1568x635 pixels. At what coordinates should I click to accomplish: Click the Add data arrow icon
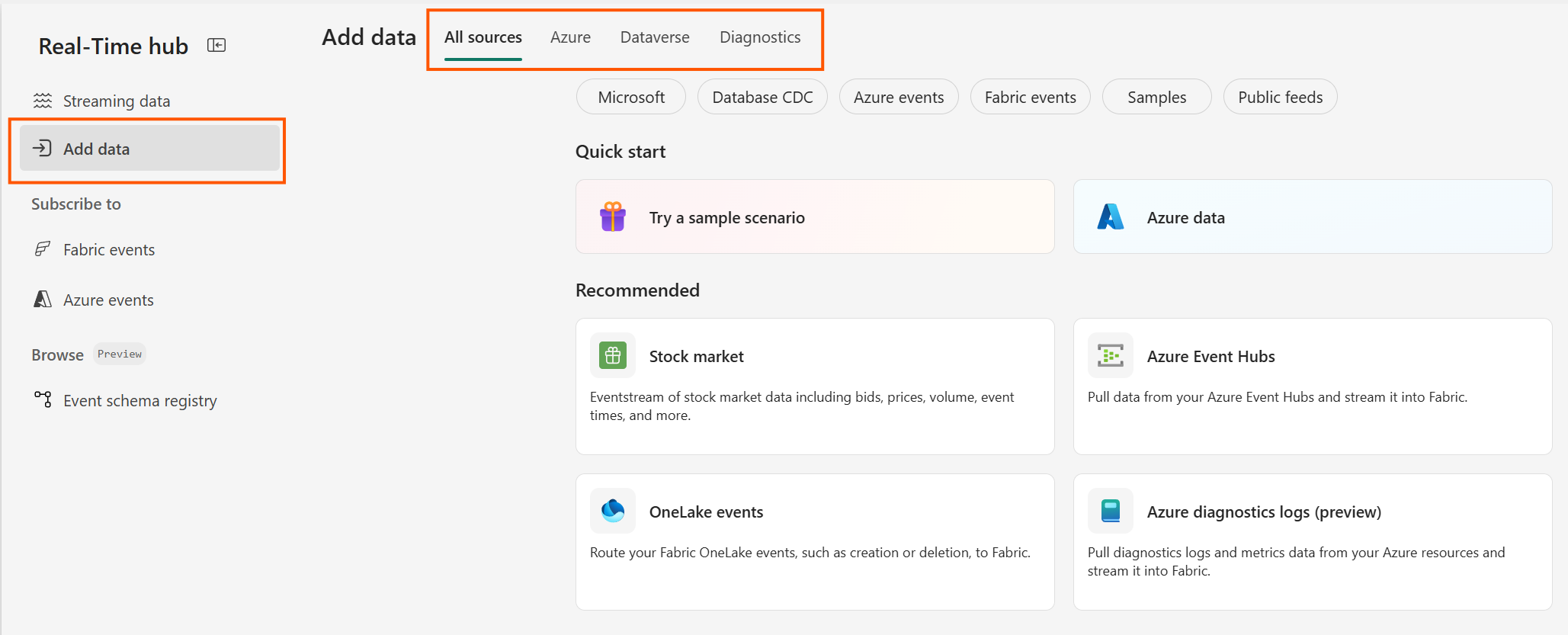43,149
